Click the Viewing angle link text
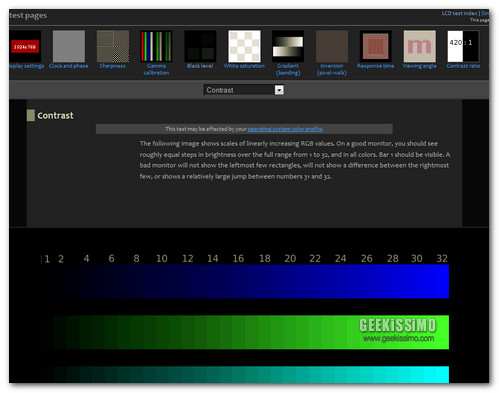This screenshot has width=499, height=393. [x=419, y=66]
